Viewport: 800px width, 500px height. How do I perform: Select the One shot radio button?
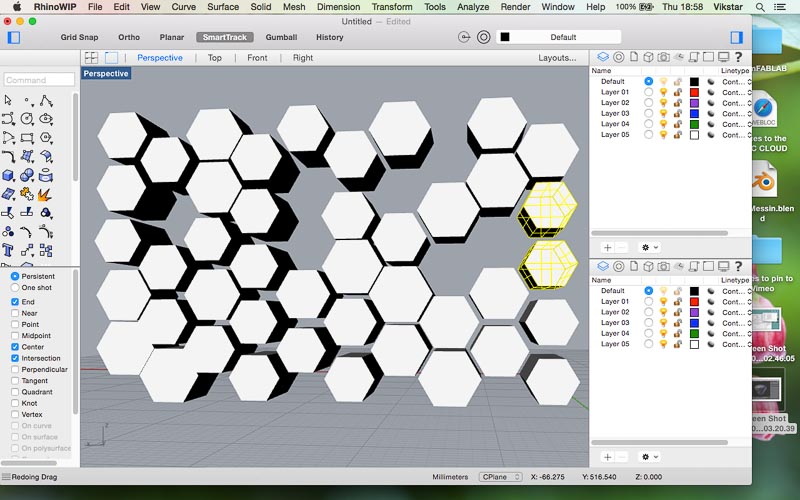click(x=15, y=288)
